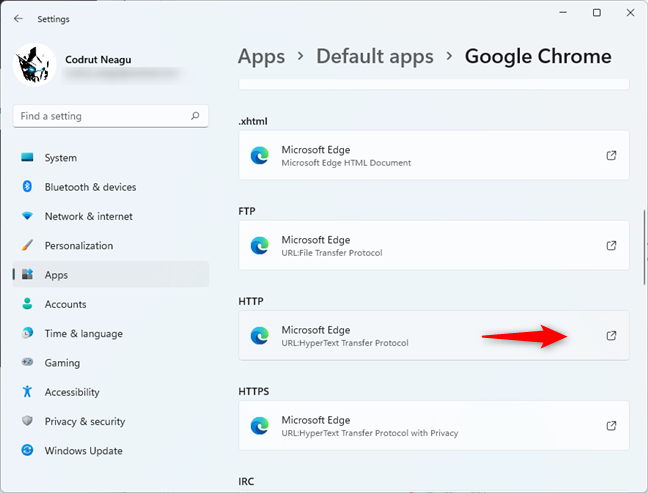Change the .xhtml default Microsoft Edge card
Screen dimensions: 648x493
(x=434, y=155)
